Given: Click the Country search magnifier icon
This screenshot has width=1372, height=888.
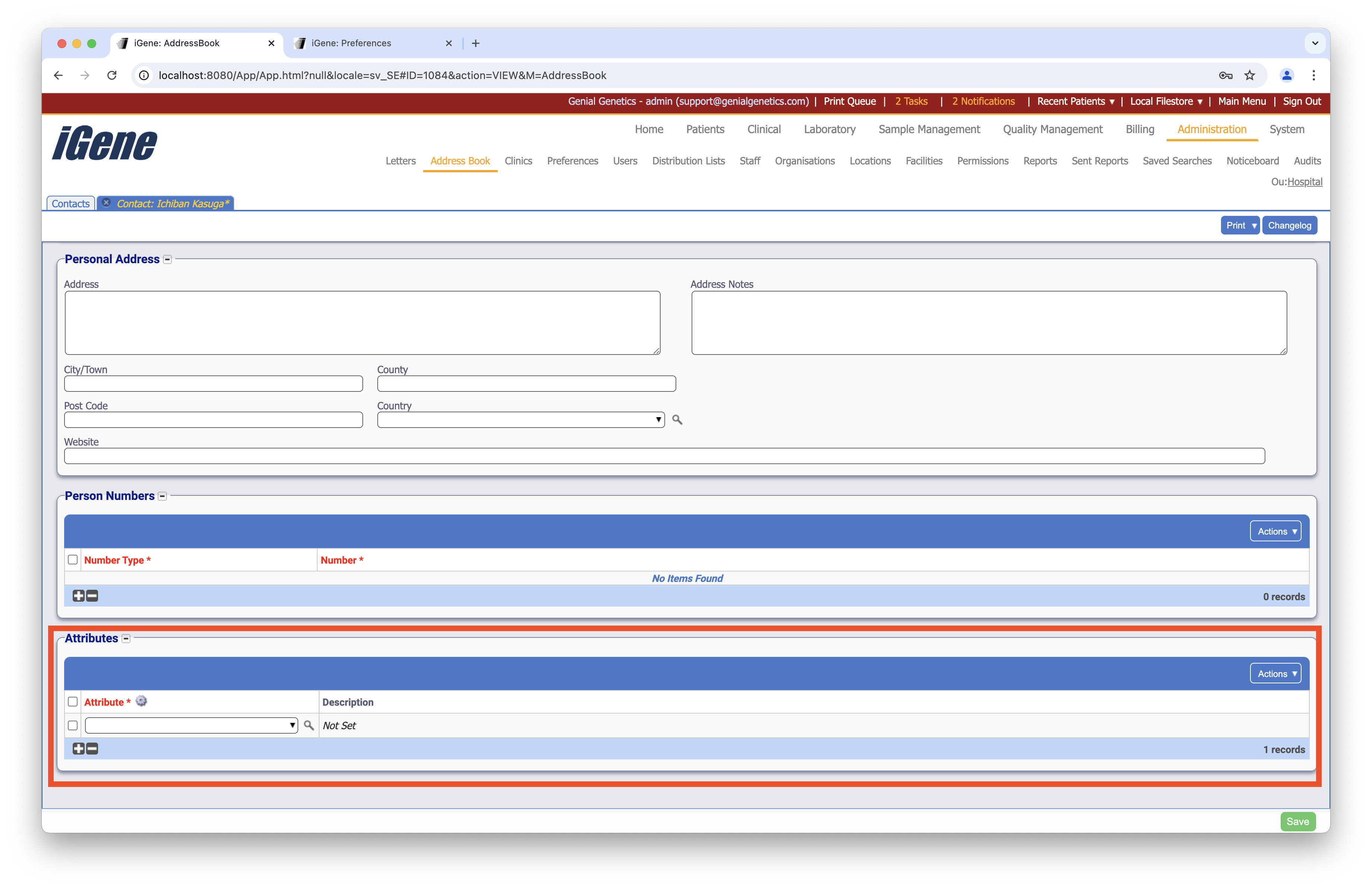Looking at the screenshot, I should (677, 419).
